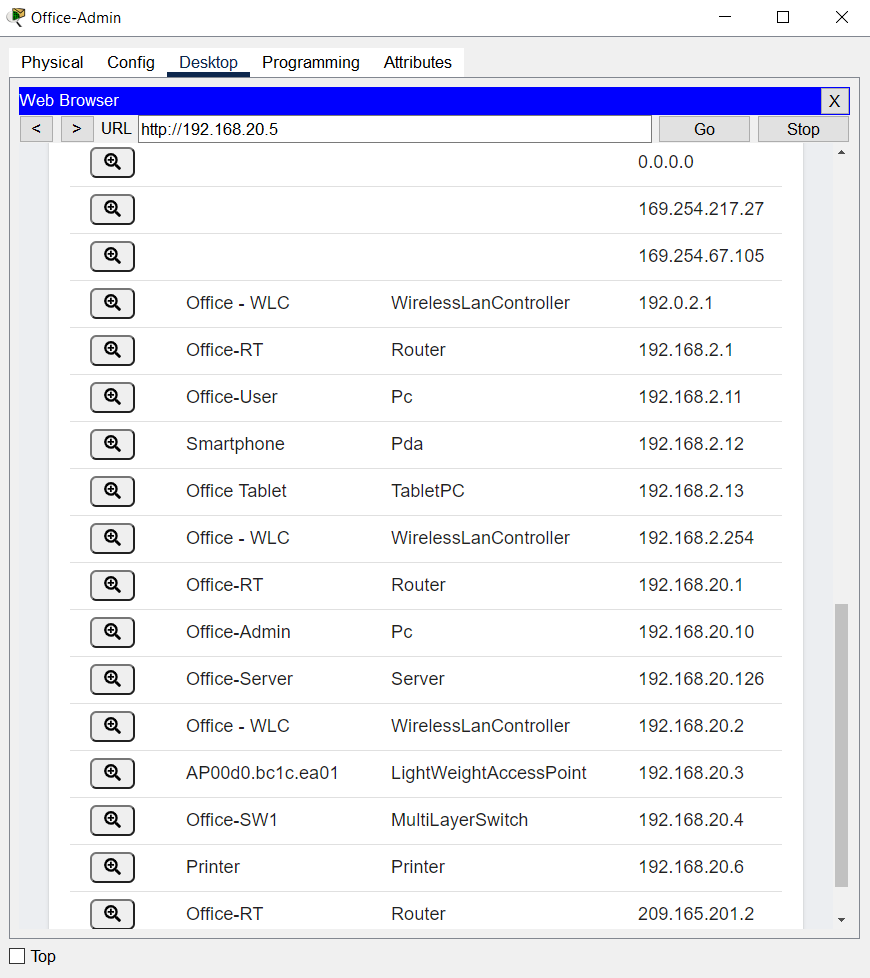
Task: Open details for the Printer using the magnifier
Action: (112, 867)
